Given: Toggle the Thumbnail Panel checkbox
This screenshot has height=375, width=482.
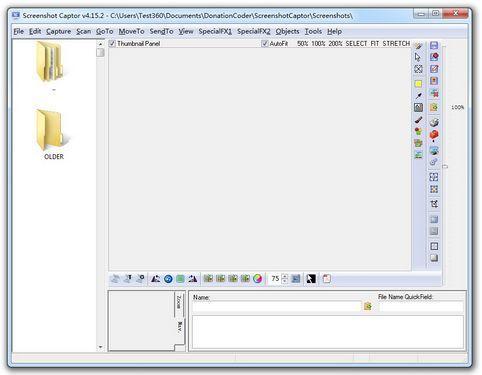Looking at the screenshot, I should (x=112, y=44).
